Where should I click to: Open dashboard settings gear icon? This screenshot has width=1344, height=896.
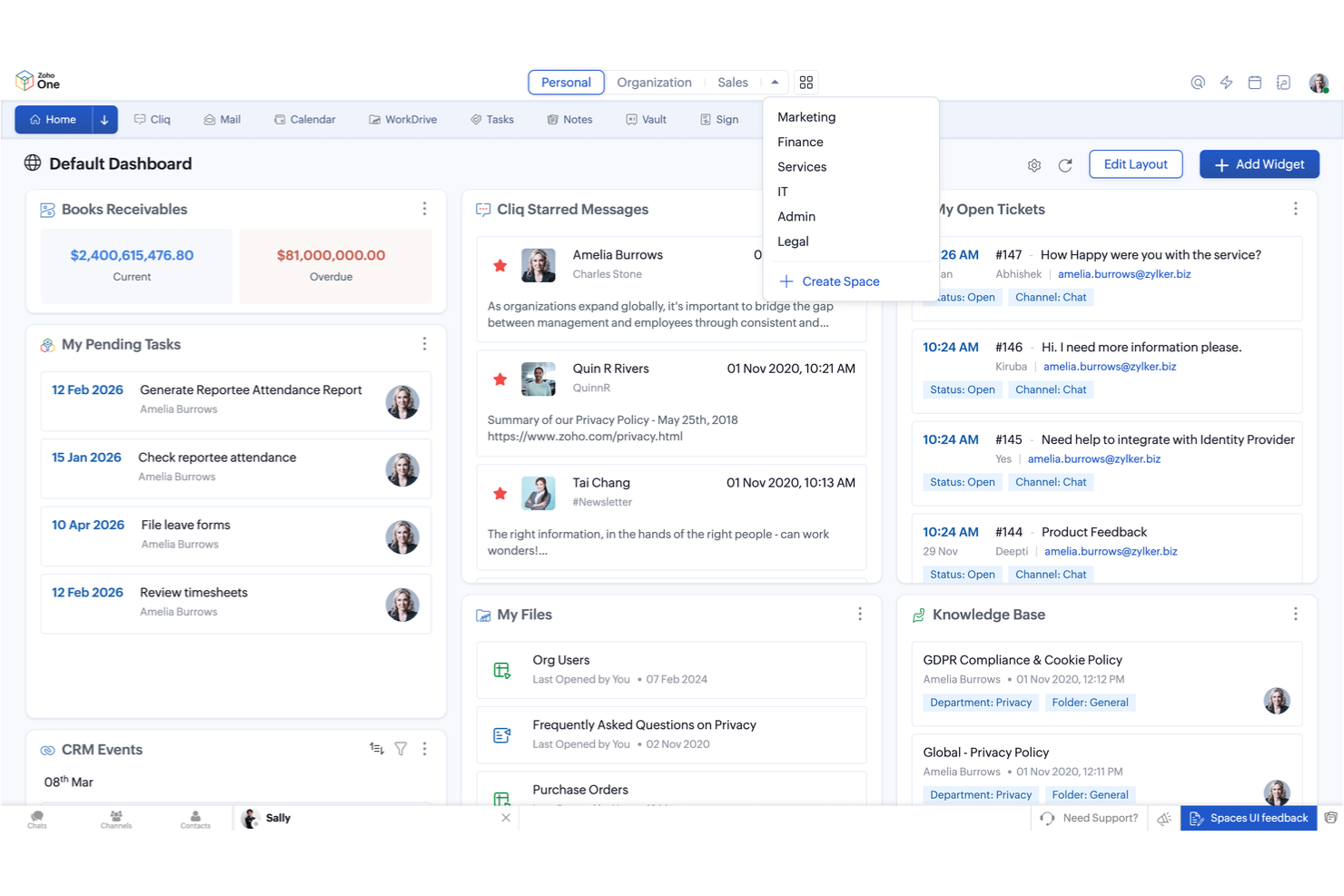point(1033,165)
